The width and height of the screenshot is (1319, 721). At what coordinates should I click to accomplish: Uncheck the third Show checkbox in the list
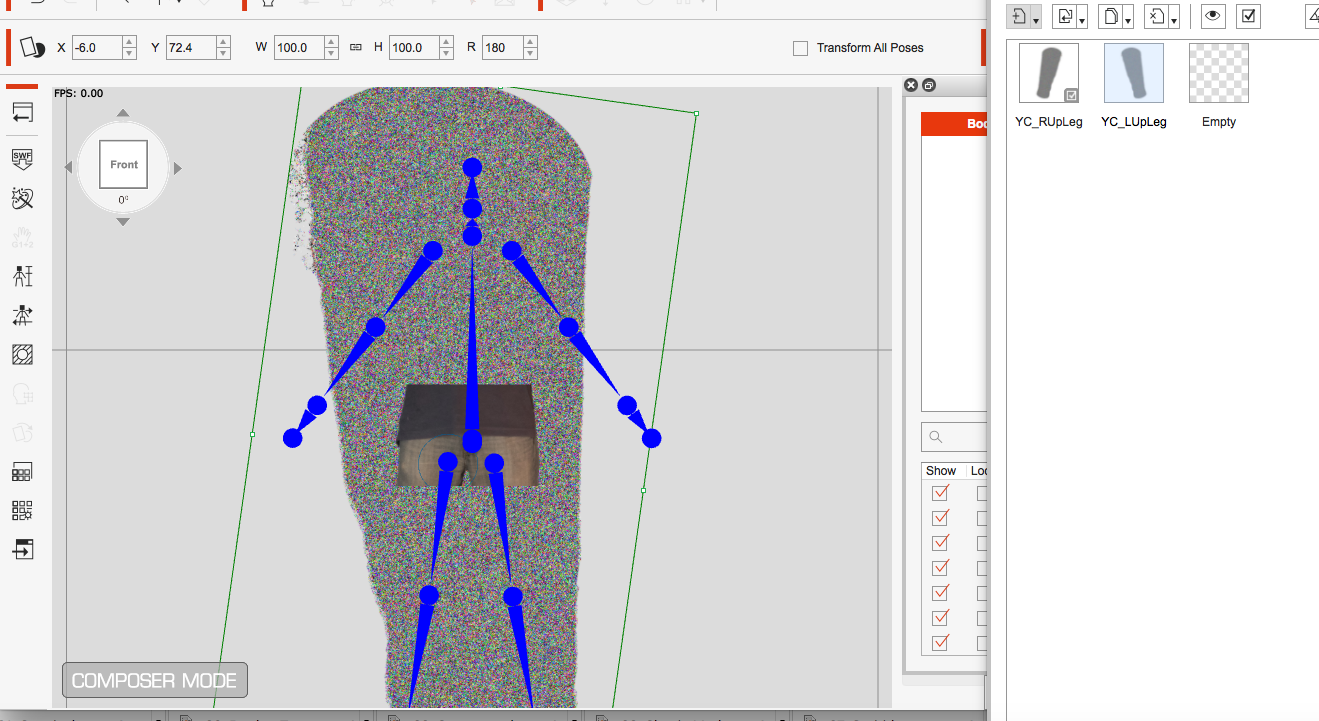[x=940, y=543]
